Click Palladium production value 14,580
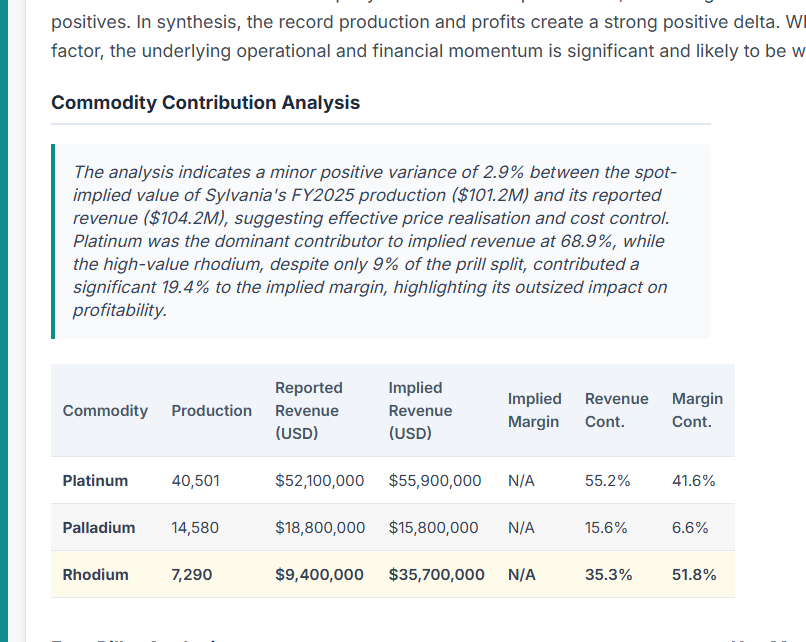Screen dimensions: 806x642 [195, 528]
